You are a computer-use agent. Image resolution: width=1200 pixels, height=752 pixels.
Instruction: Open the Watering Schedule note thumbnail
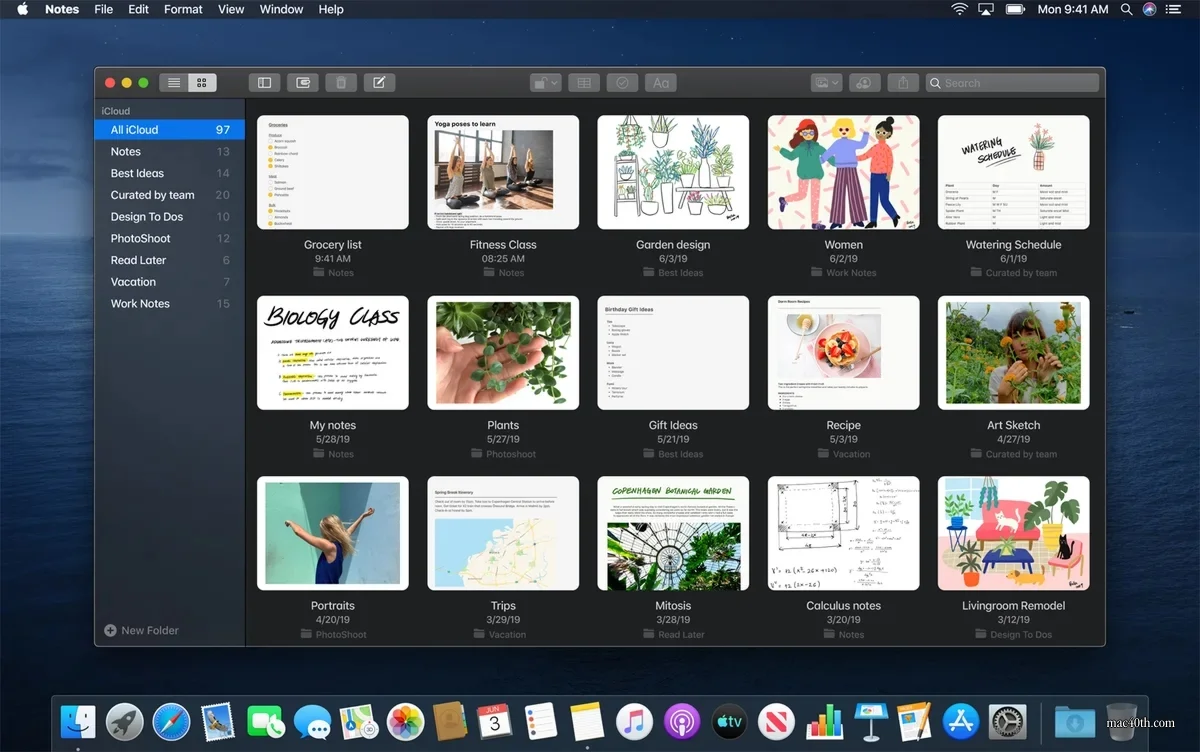click(x=1013, y=172)
